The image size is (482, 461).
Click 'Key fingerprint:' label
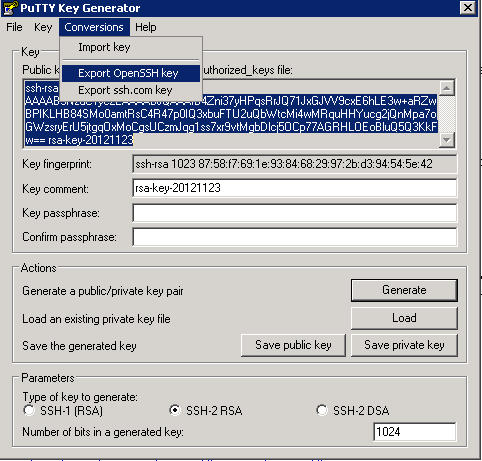[57, 164]
